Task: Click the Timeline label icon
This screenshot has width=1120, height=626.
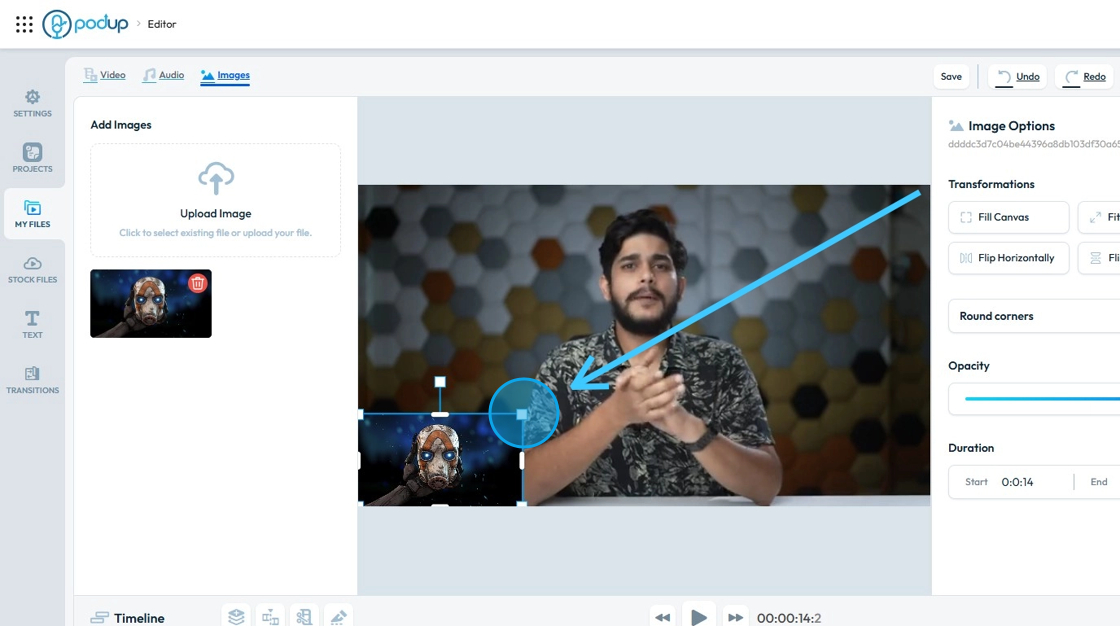Action: (100, 617)
